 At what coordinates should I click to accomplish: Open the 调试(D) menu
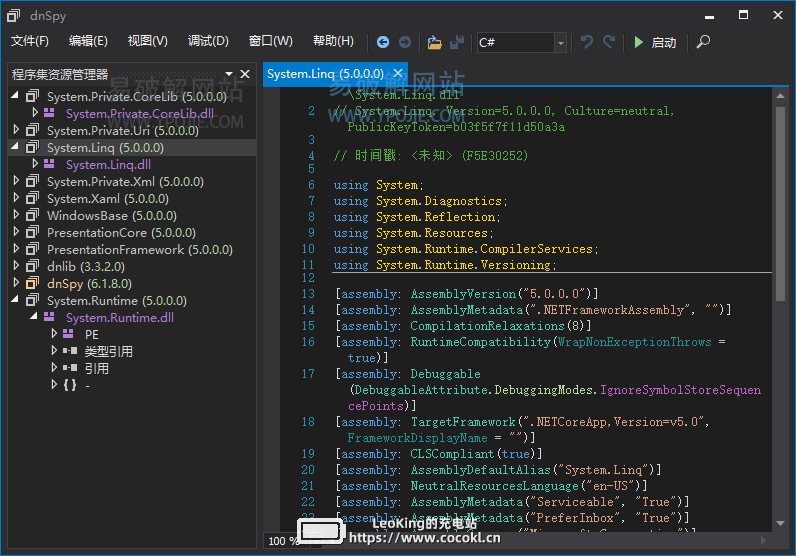pyautogui.click(x=208, y=41)
